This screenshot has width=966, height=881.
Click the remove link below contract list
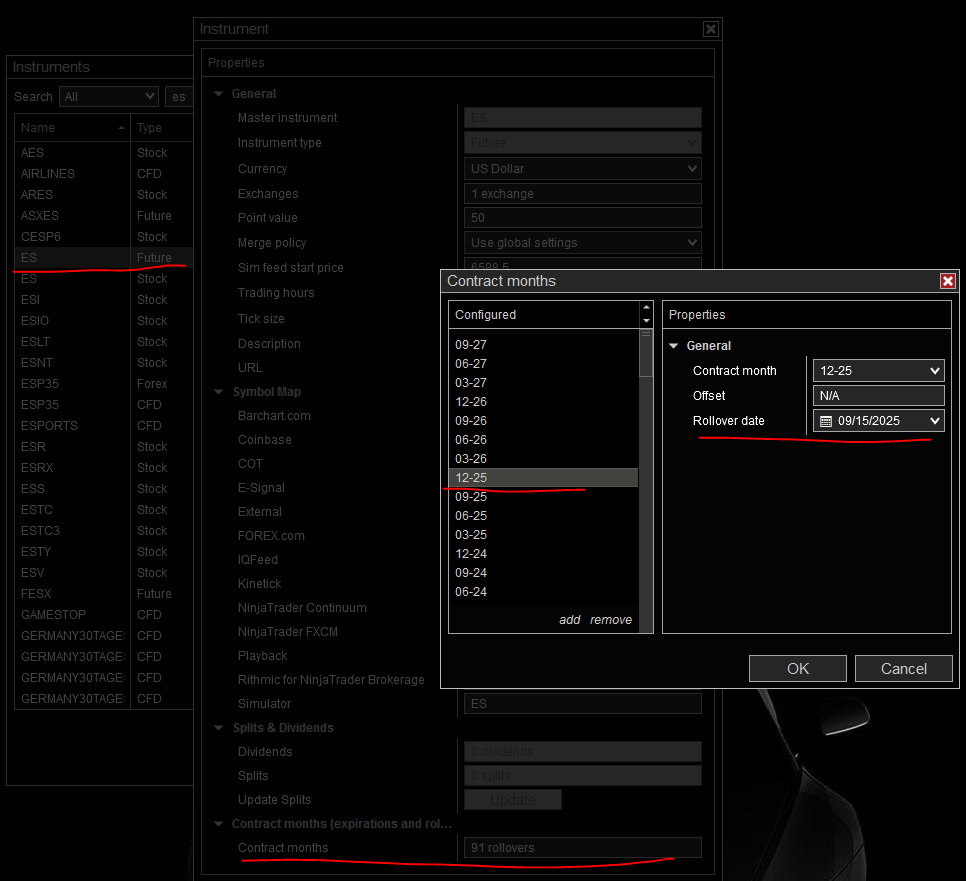[x=610, y=620]
